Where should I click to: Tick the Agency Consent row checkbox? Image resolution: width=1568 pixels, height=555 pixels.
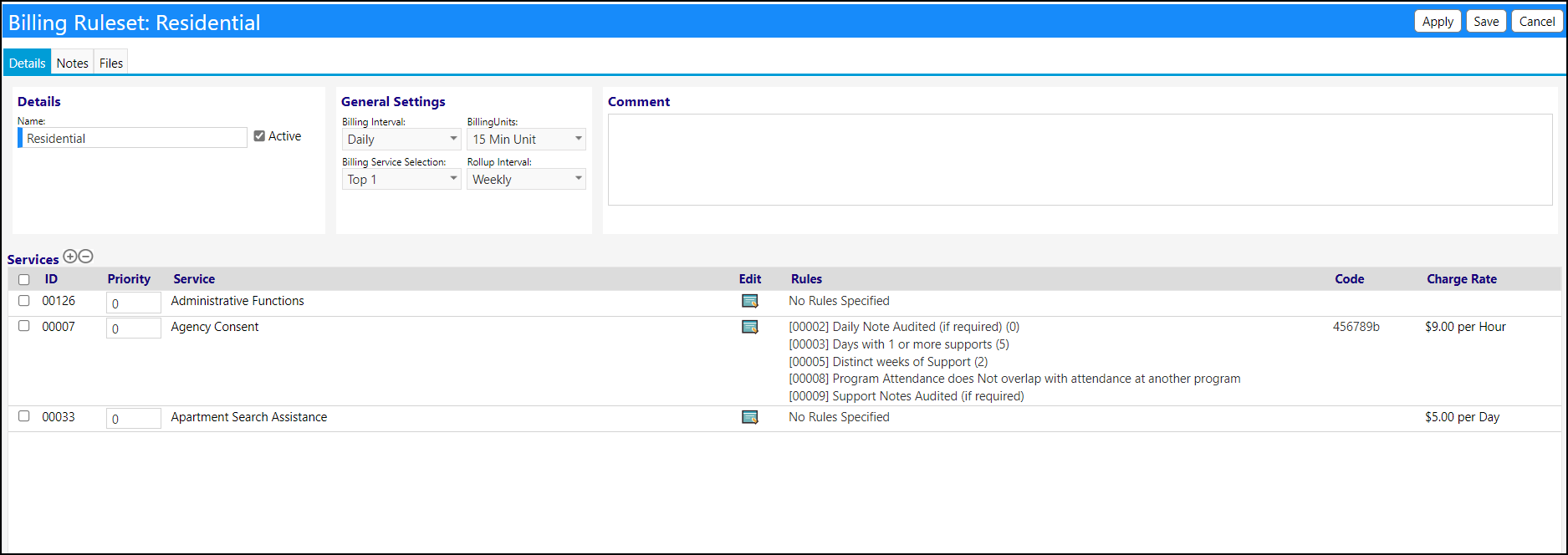coord(24,326)
